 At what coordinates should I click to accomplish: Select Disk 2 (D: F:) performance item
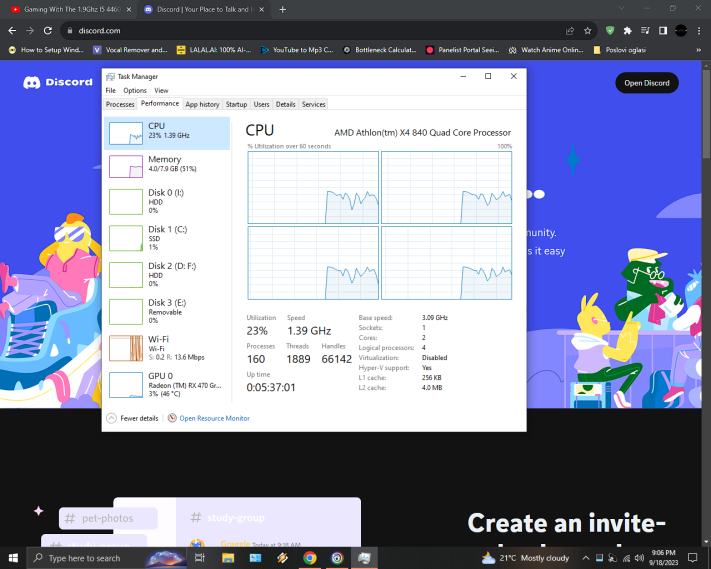167,275
